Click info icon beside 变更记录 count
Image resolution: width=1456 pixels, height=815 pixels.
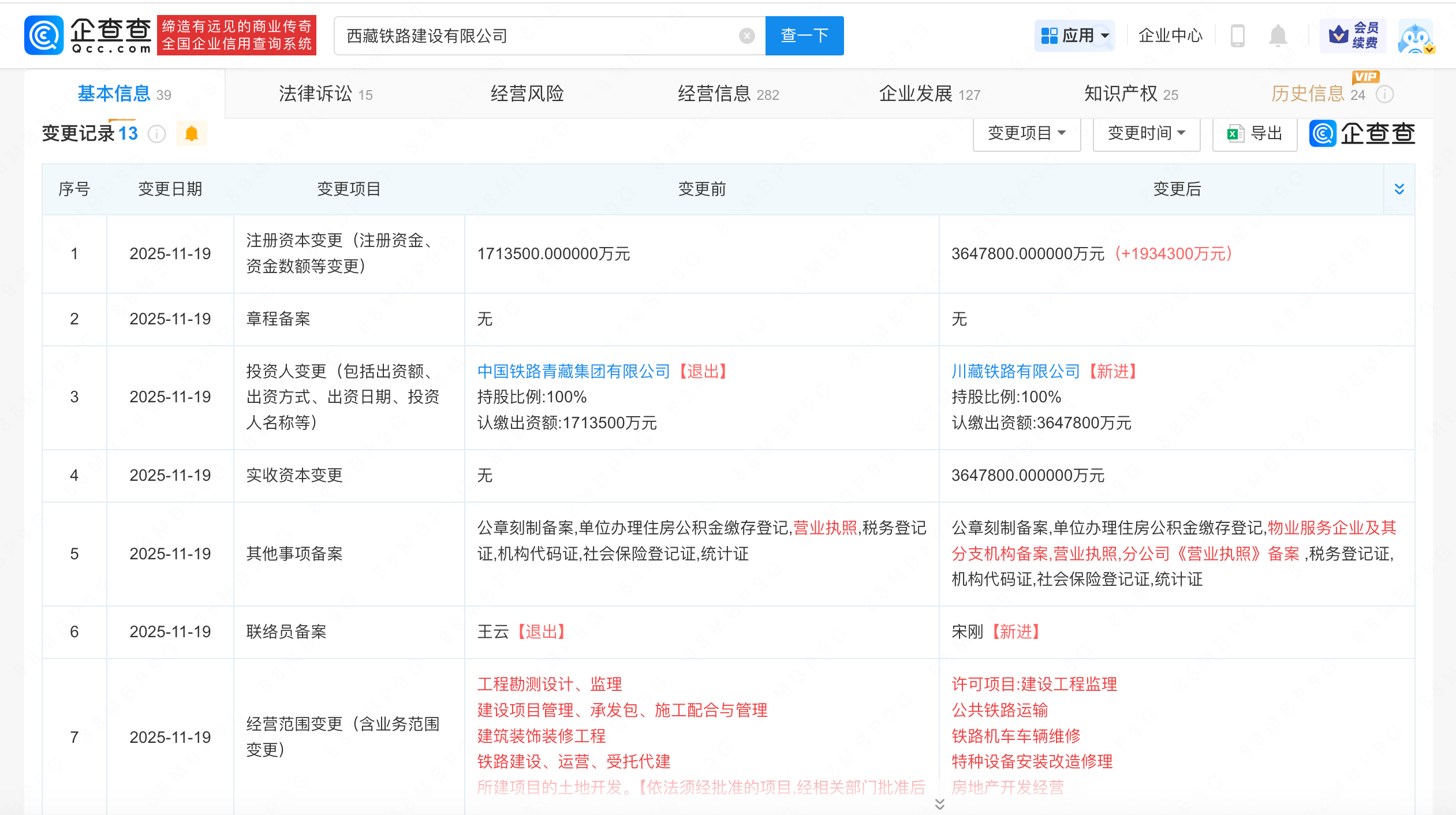click(x=156, y=134)
